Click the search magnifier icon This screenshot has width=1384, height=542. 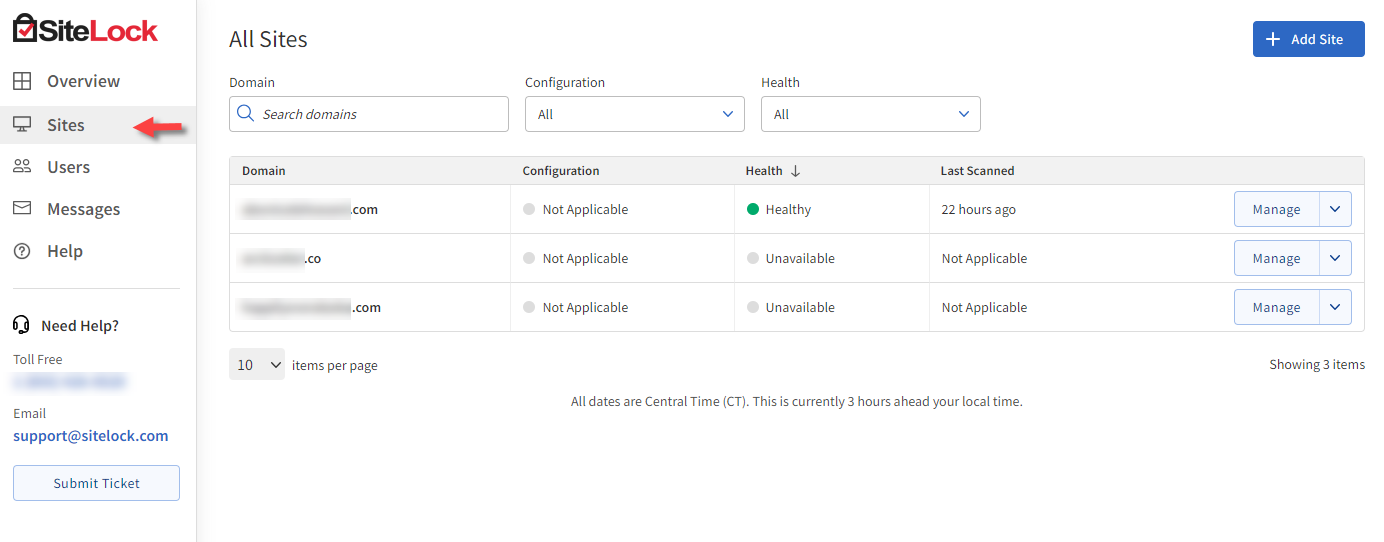click(x=246, y=114)
